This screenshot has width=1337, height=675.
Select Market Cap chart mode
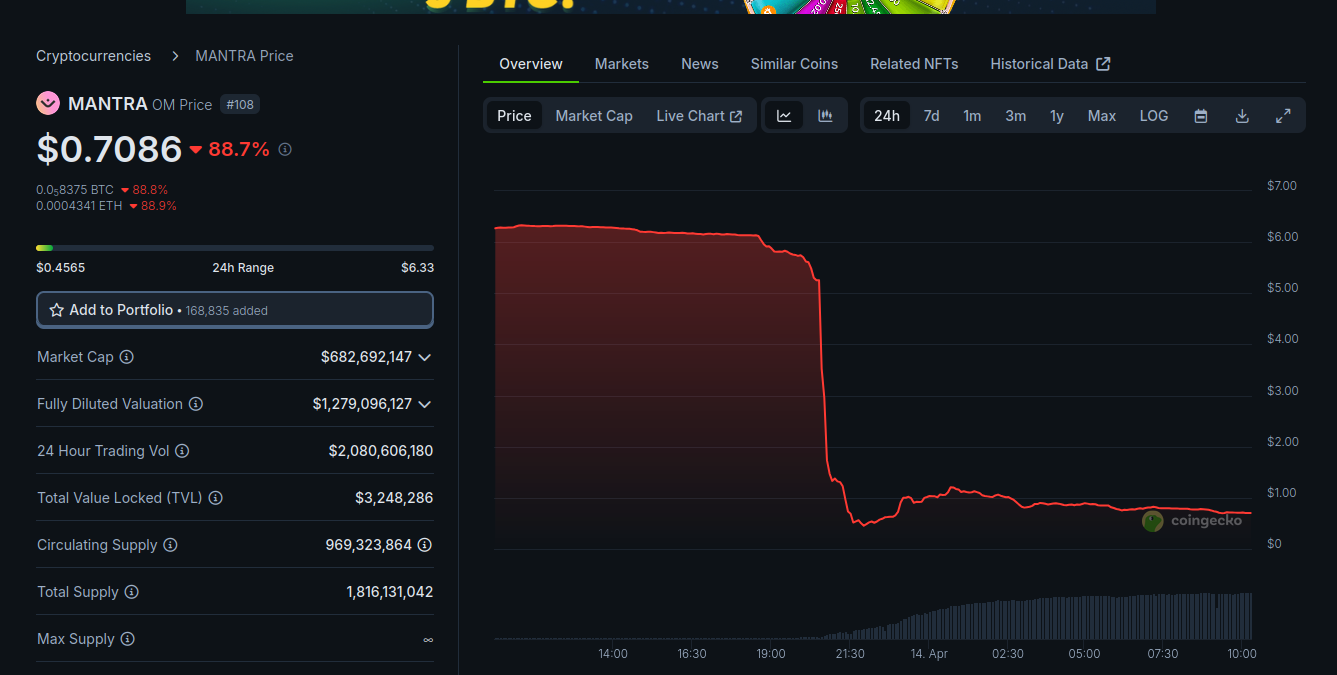594,116
